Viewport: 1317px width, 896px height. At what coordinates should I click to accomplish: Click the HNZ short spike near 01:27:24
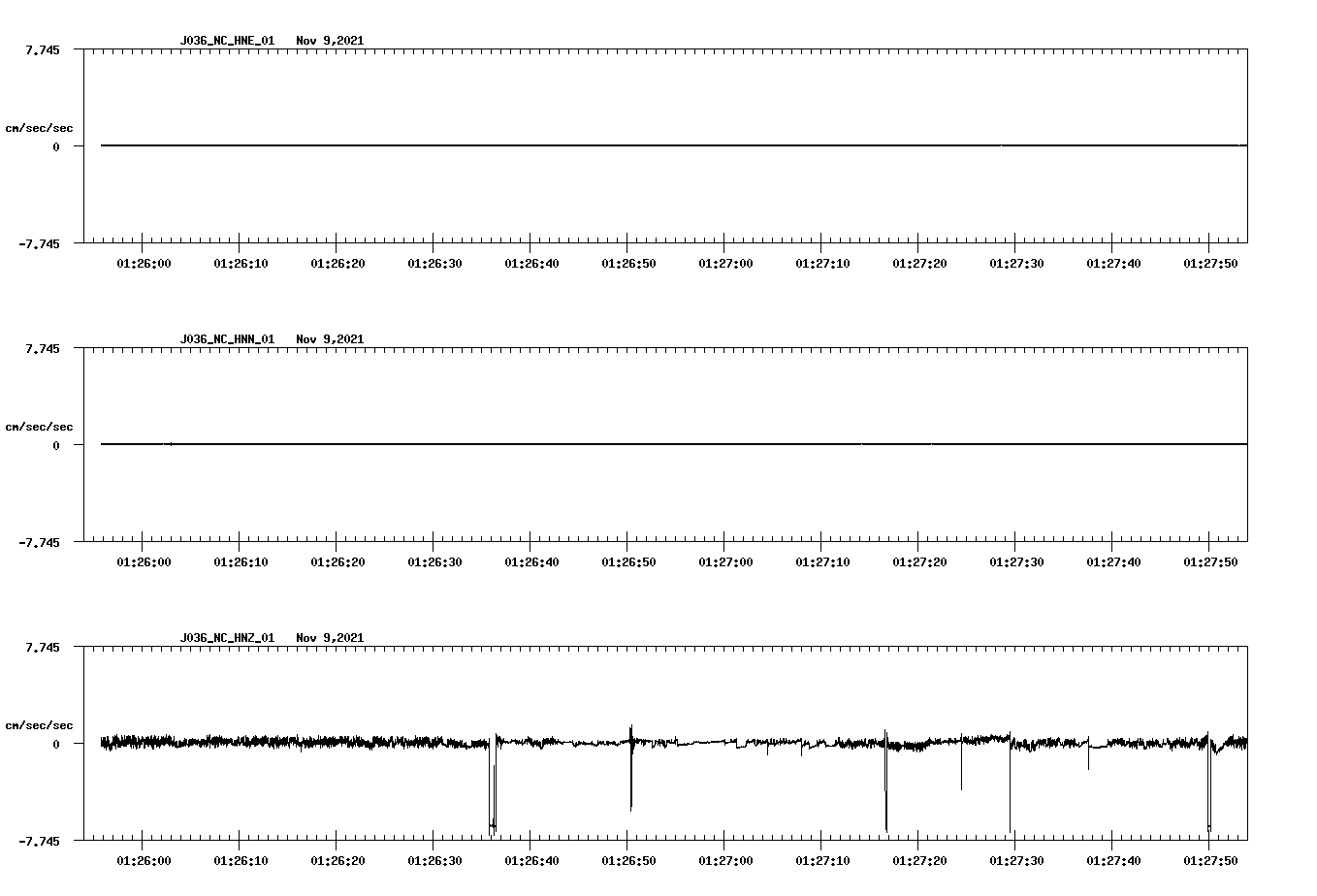[x=962, y=763]
